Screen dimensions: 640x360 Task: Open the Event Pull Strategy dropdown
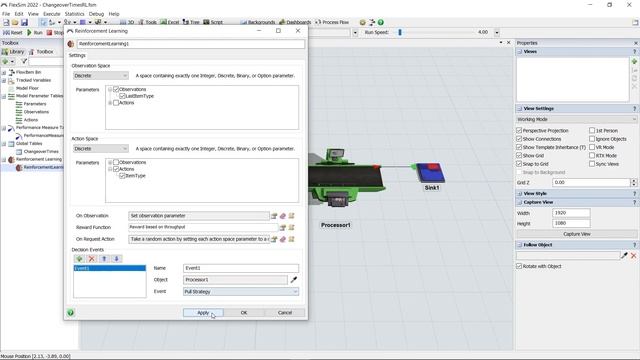pyautogui.click(x=241, y=292)
